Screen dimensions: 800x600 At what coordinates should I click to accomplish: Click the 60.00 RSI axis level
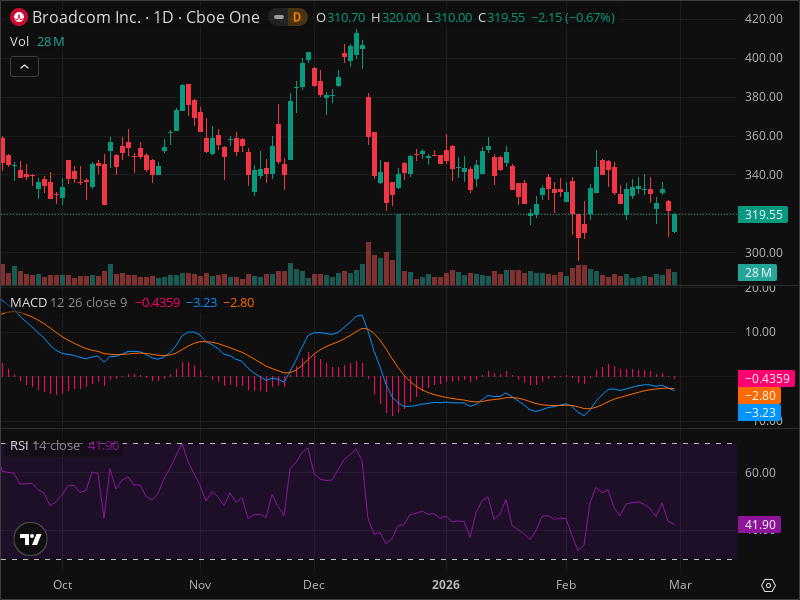(x=760, y=472)
